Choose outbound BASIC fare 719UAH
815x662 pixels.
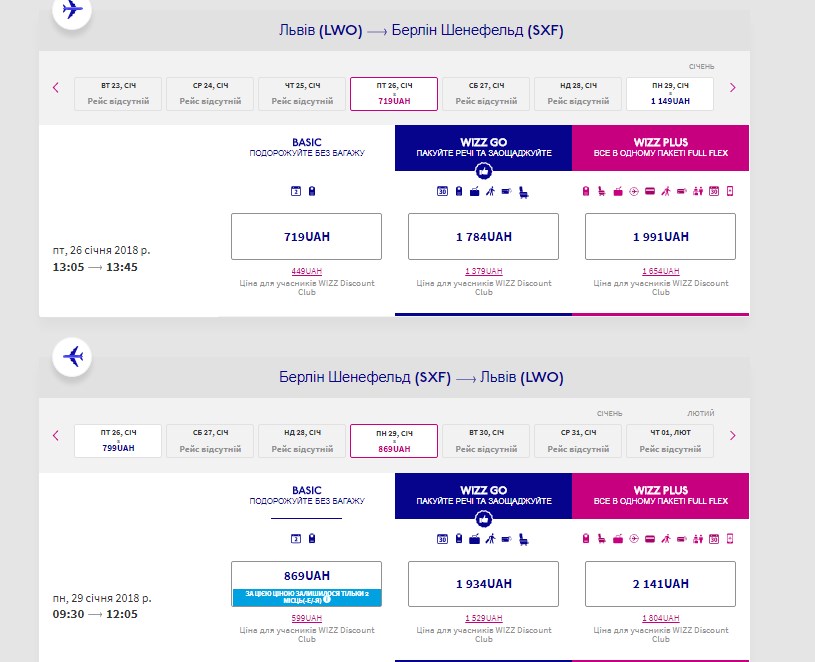point(306,237)
